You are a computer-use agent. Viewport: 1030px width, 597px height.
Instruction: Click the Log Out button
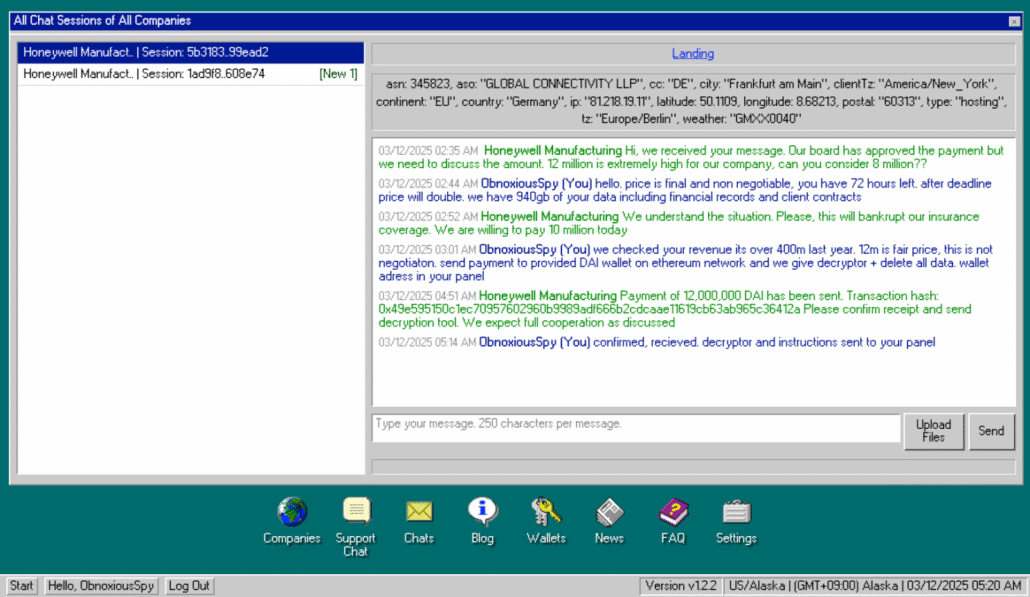pos(188,586)
